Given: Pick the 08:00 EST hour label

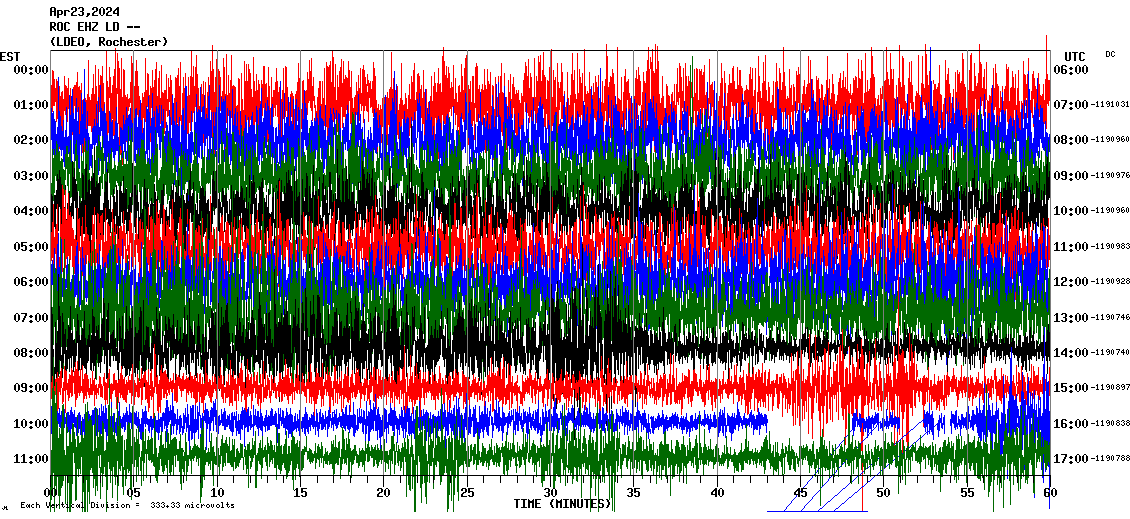Looking at the screenshot, I should (31, 352).
